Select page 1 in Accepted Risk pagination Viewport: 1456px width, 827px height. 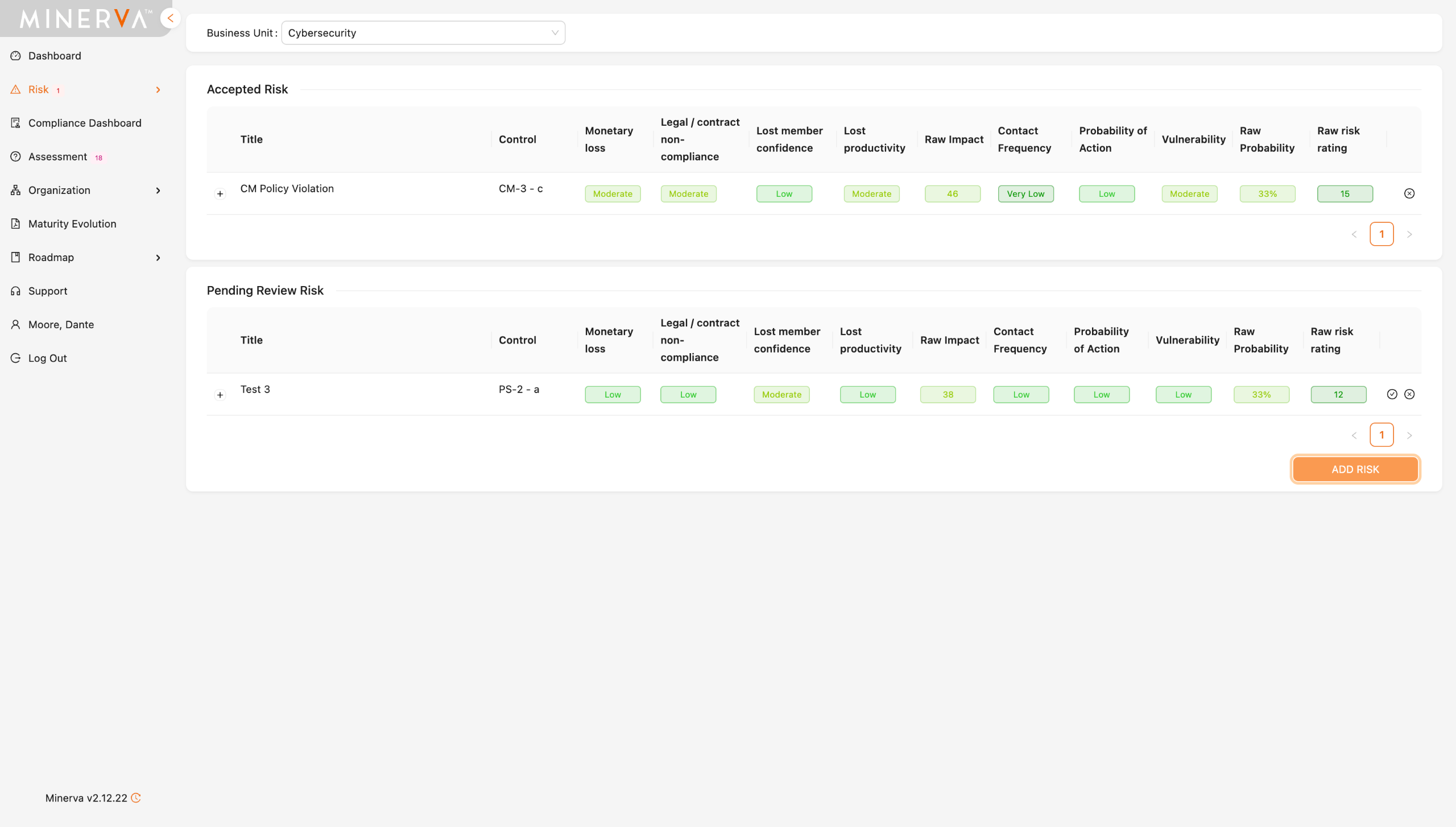1381,234
